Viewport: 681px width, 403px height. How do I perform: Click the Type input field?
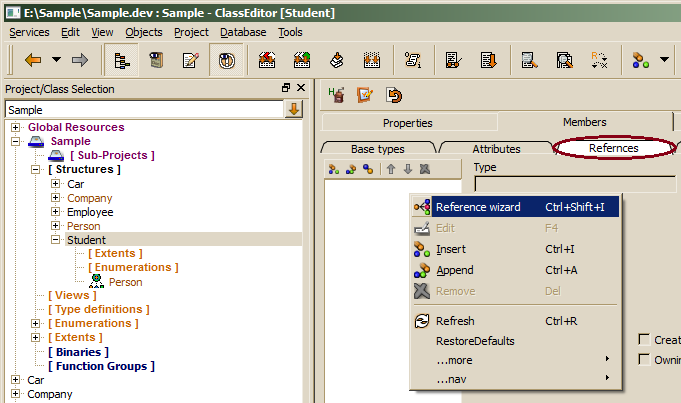574,184
